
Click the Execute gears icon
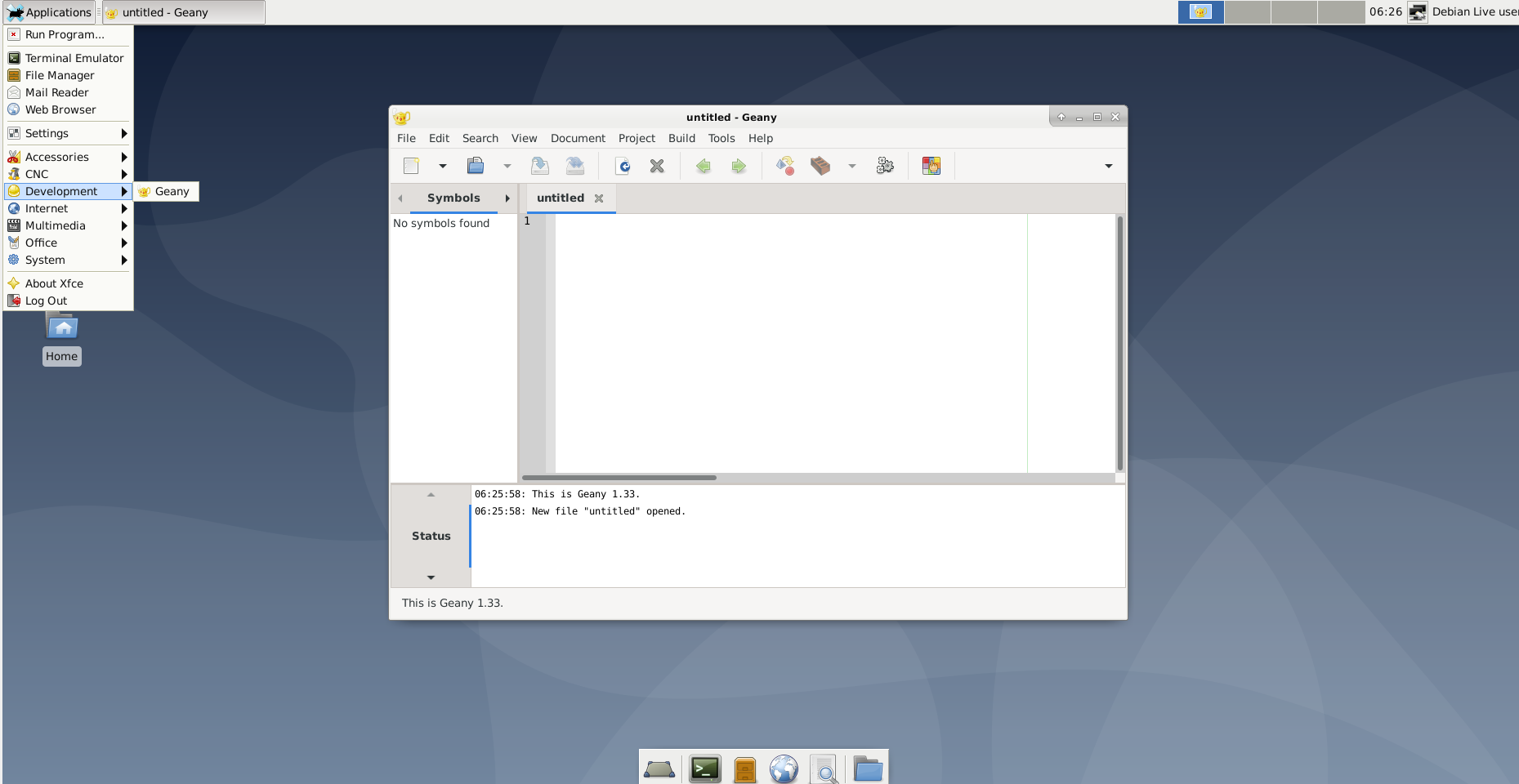pos(885,166)
